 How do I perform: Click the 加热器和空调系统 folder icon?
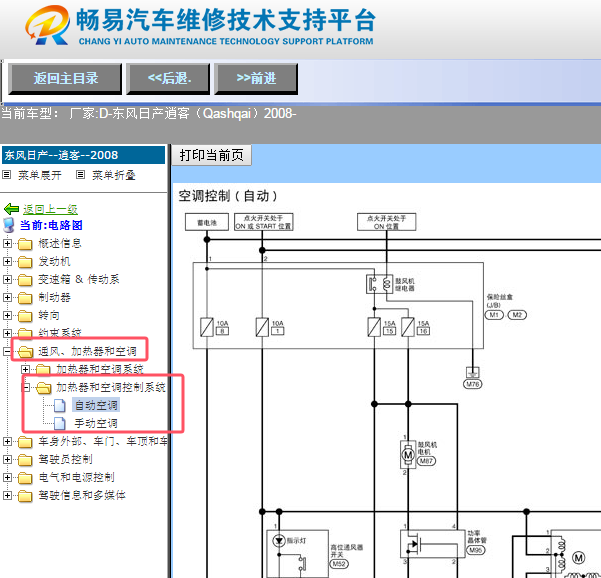[x=43, y=369]
